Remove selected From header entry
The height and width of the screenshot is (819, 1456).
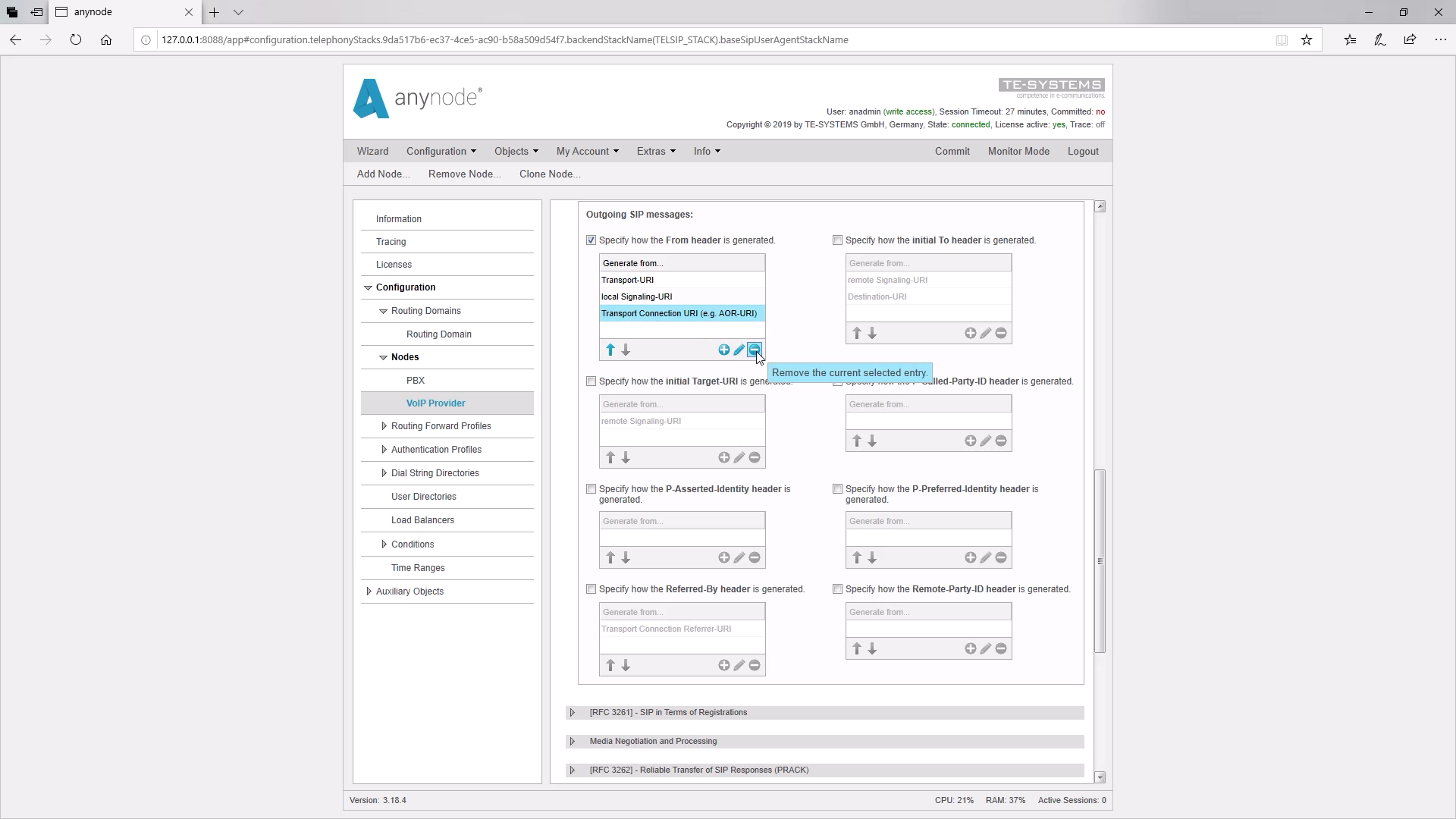[754, 350]
